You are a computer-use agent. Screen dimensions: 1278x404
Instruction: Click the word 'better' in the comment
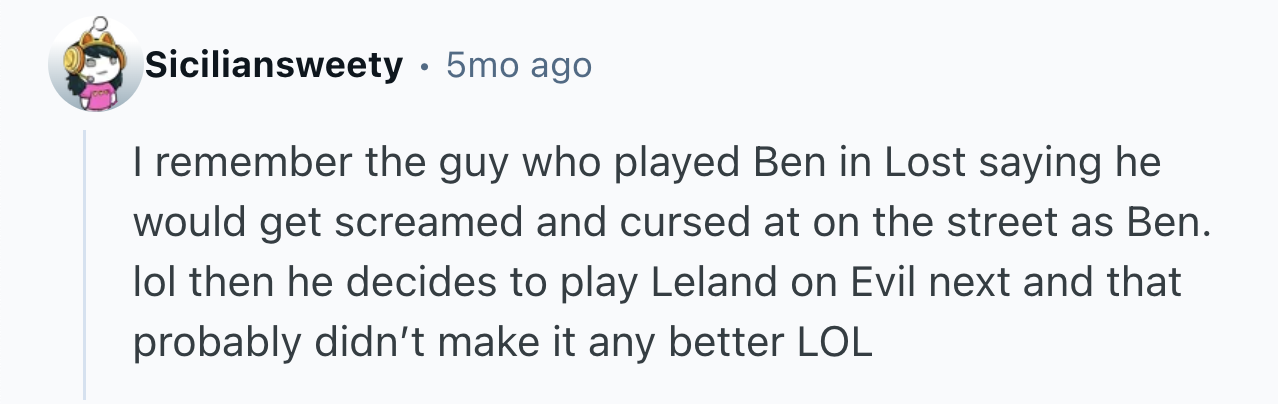715,343
